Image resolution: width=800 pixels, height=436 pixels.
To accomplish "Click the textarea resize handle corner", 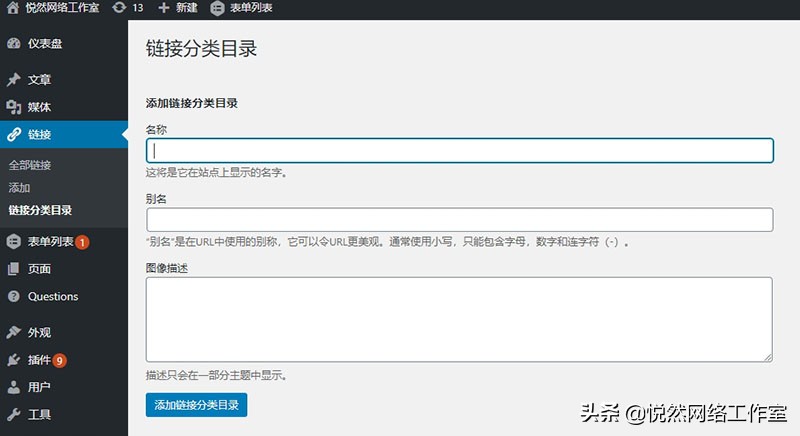I will [768, 357].
